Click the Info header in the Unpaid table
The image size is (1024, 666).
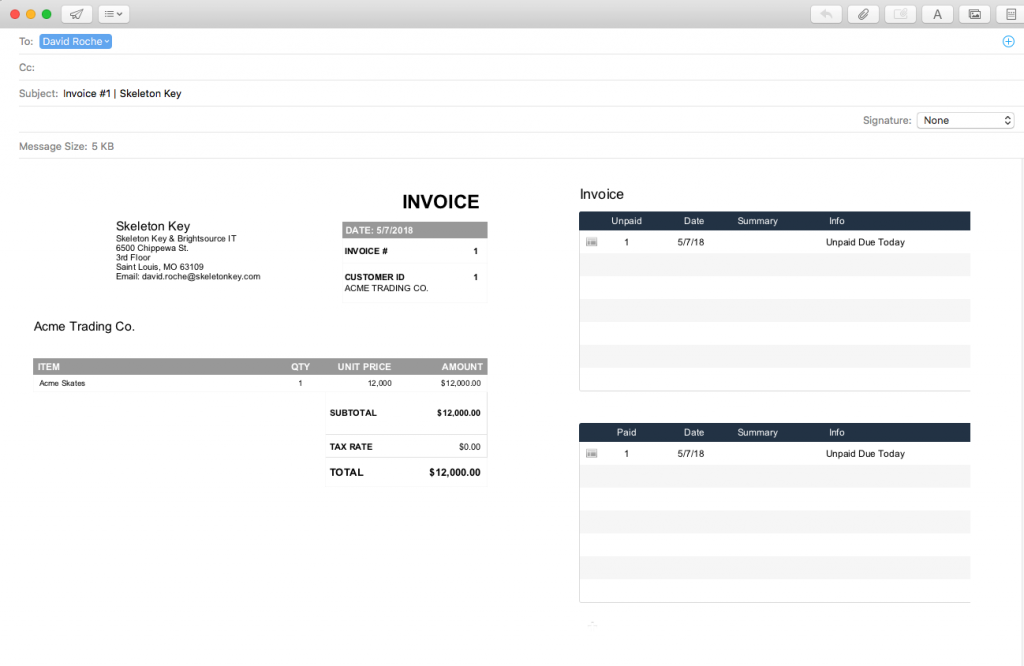pos(837,221)
